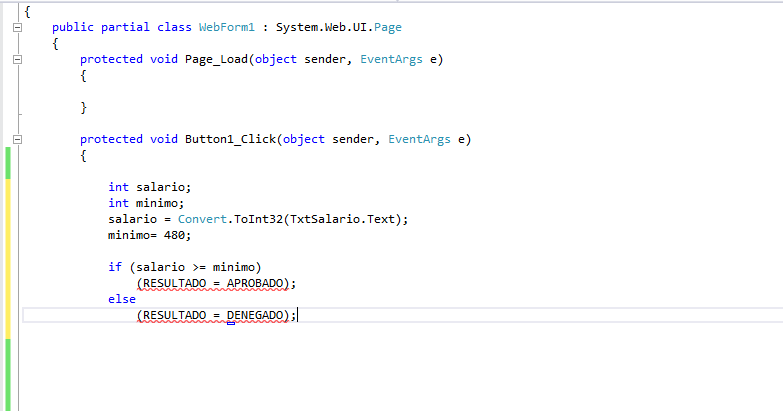Click EventArgs in Page_Load signature

(x=391, y=59)
